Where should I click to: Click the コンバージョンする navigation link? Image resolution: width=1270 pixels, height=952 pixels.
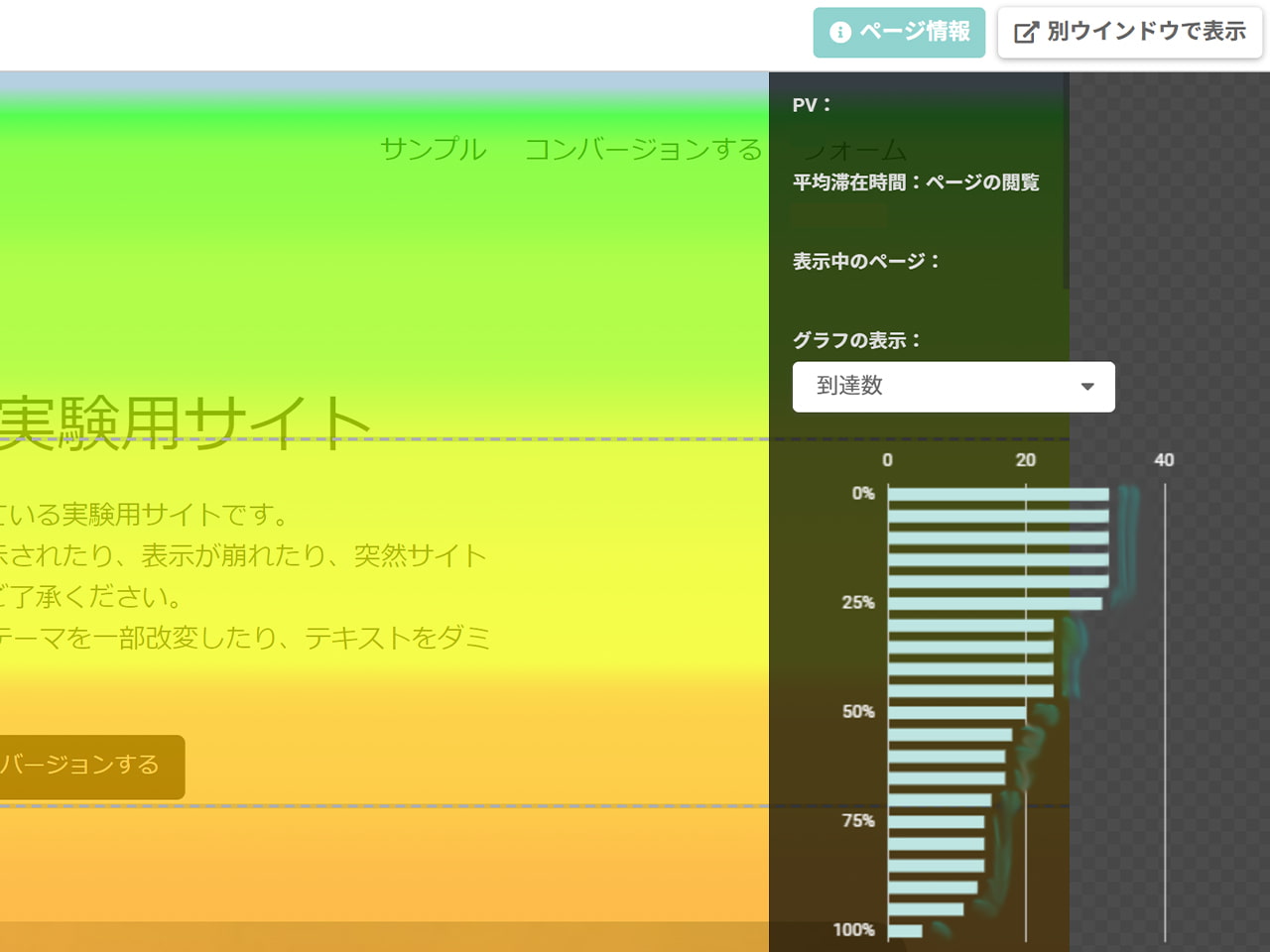coord(643,149)
